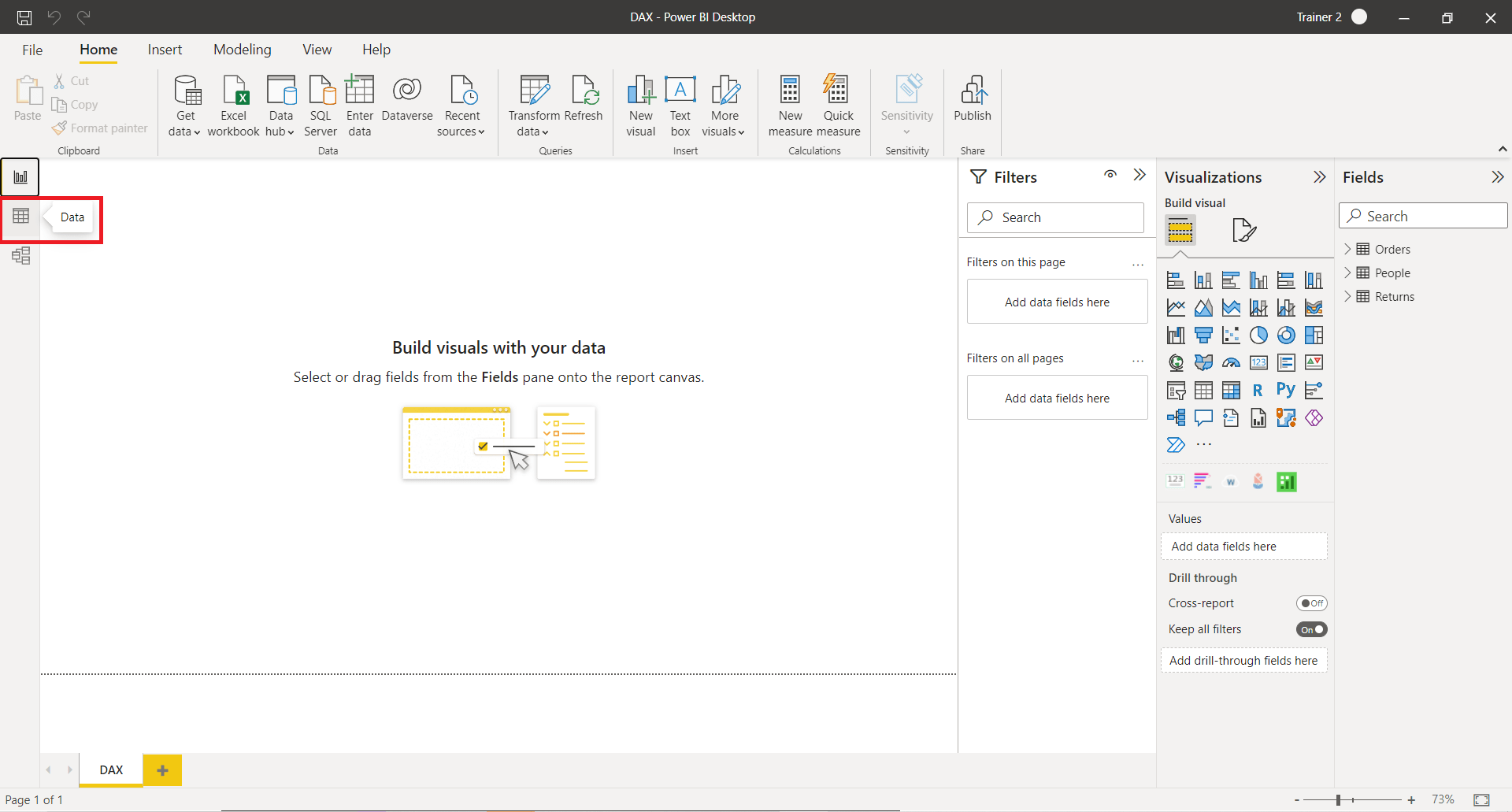
Task: Toggle filter pane visibility preview
Action: pos(1110,176)
